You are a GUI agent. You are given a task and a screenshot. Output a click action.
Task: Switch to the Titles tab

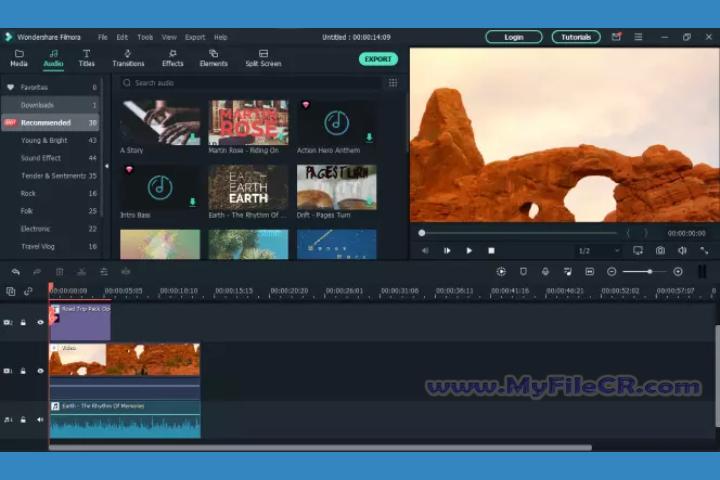[x=86, y=58]
